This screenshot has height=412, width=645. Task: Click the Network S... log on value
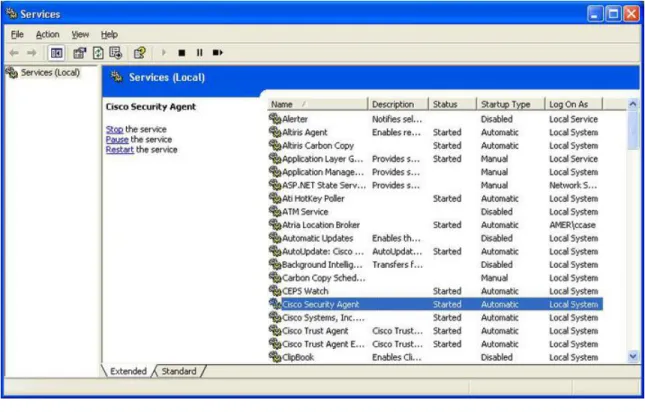coord(573,185)
